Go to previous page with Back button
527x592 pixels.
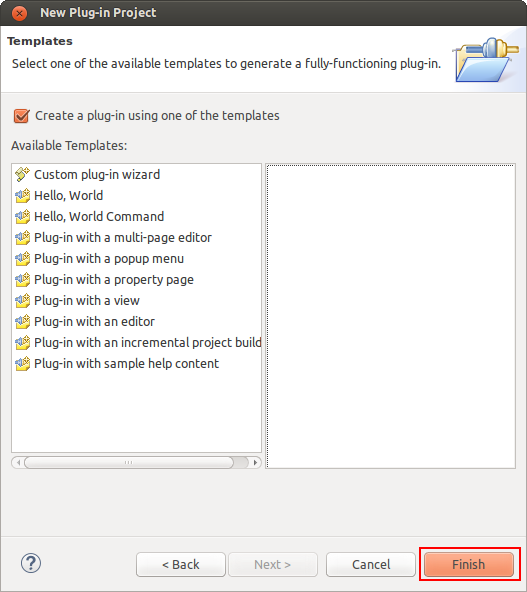coord(181,564)
